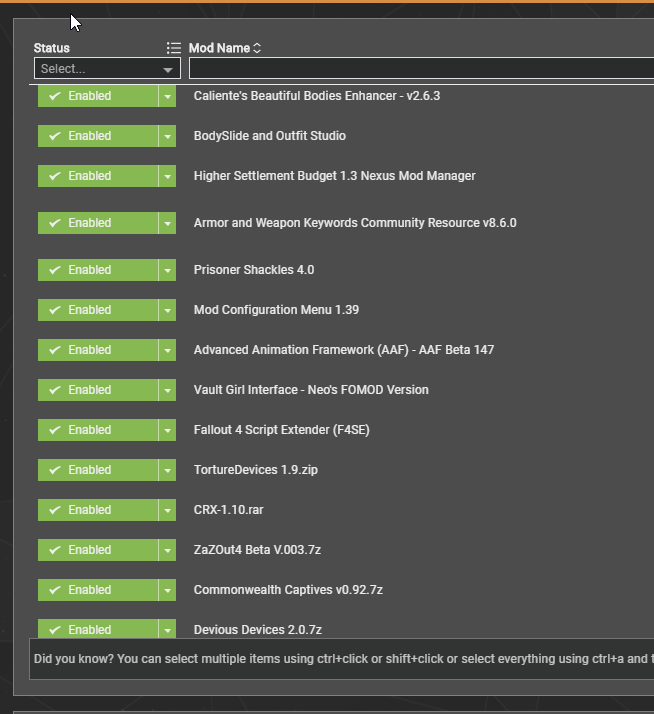Viewport: 654px width, 714px height.
Task: Expand status arrow for Fallout 4 Script Extender
Action: point(167,430)
